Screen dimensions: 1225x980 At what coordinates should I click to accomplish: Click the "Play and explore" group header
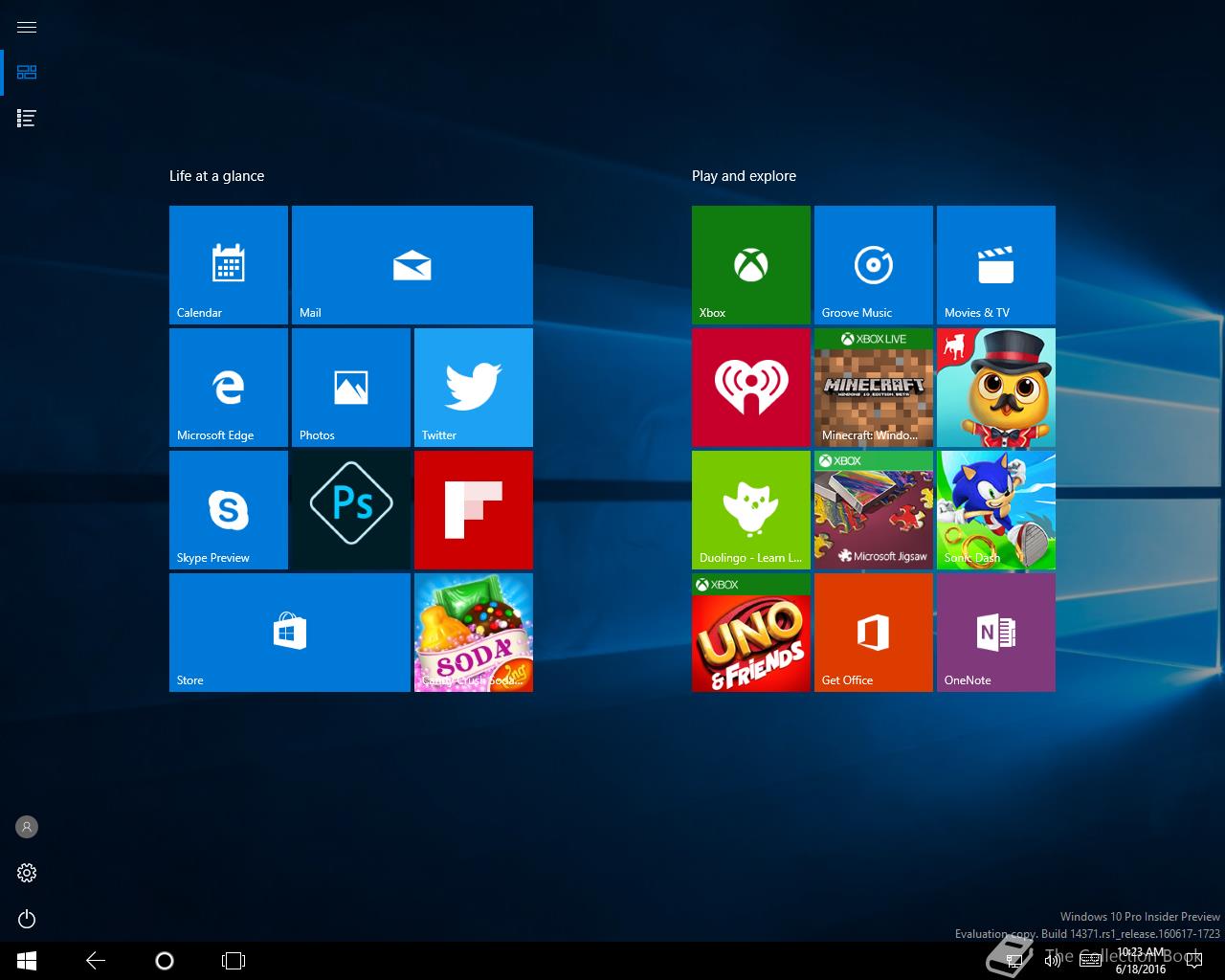pyautogui.click(x=744, y=176)
